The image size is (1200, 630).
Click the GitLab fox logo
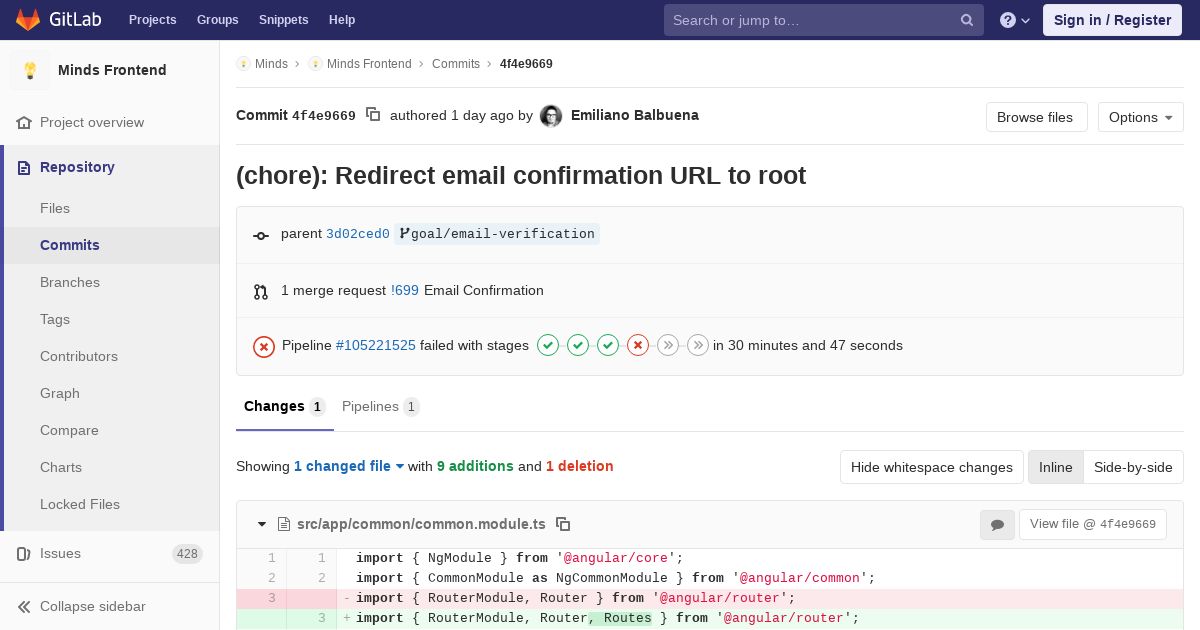[28, 19]
